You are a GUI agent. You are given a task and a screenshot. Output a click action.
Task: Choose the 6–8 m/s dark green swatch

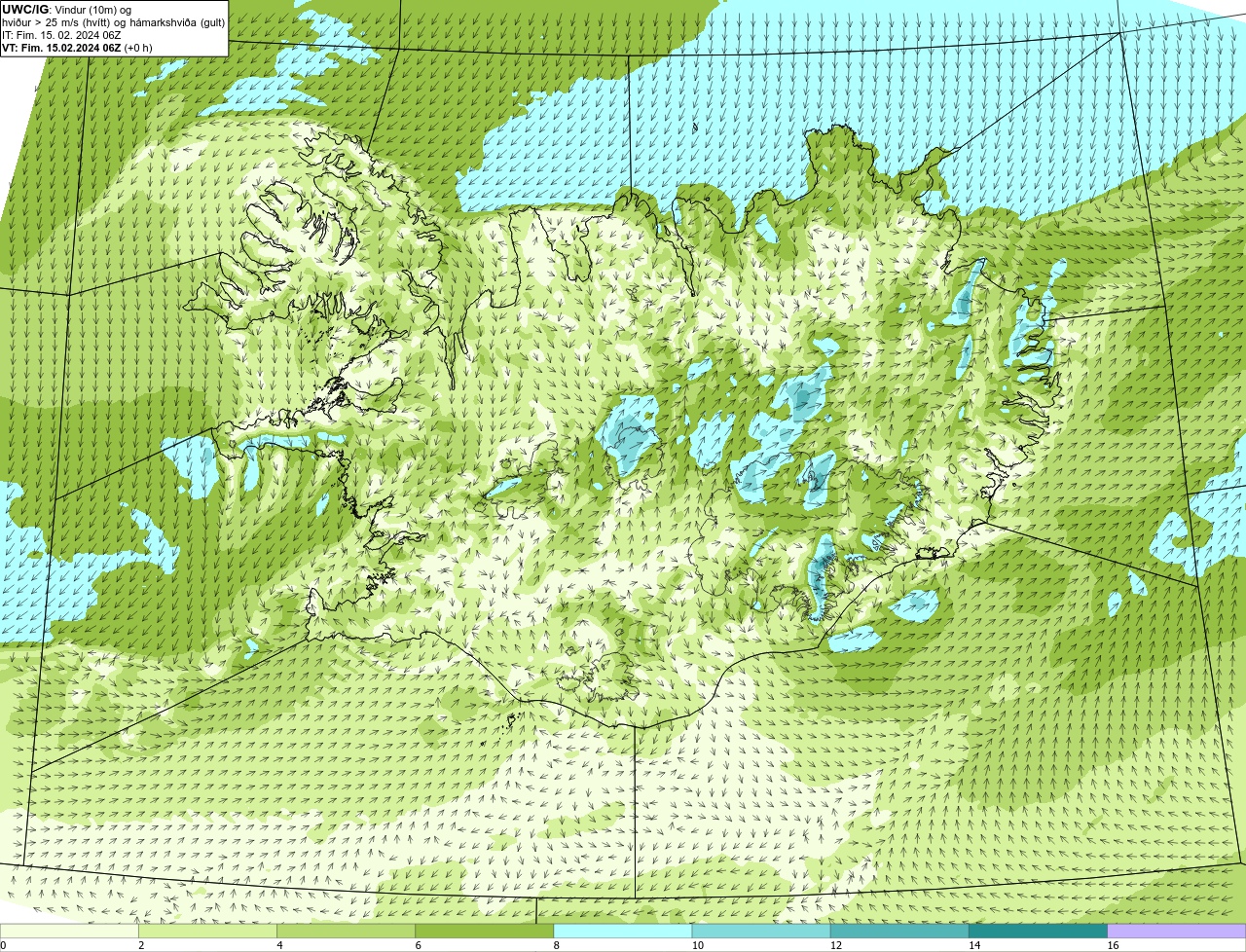click(485, 932)
